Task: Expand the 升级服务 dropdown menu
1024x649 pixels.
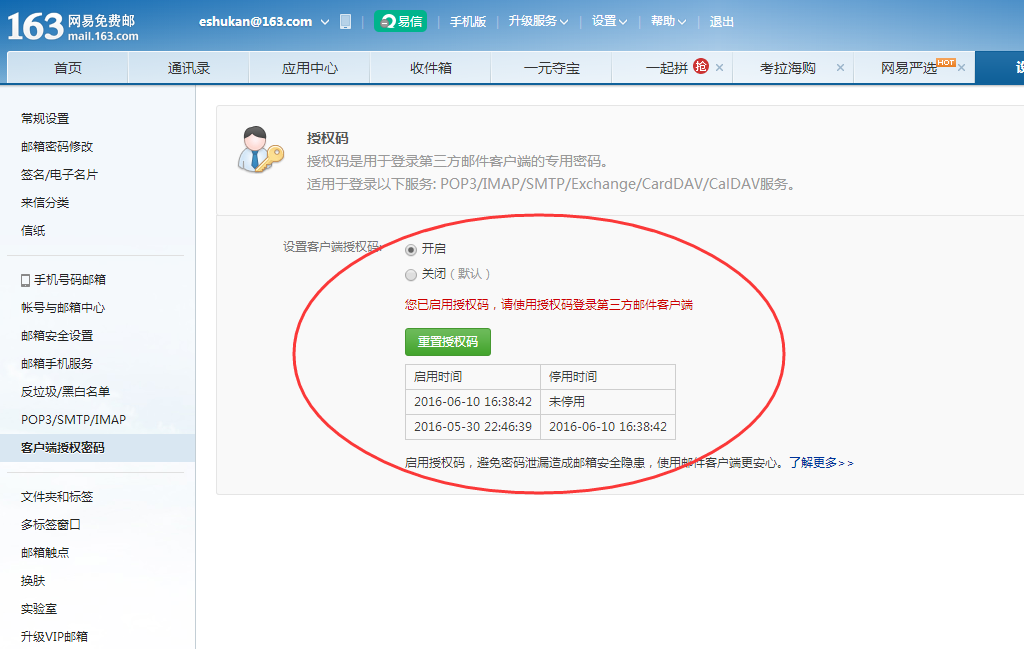Action: [x=537, y=20]
